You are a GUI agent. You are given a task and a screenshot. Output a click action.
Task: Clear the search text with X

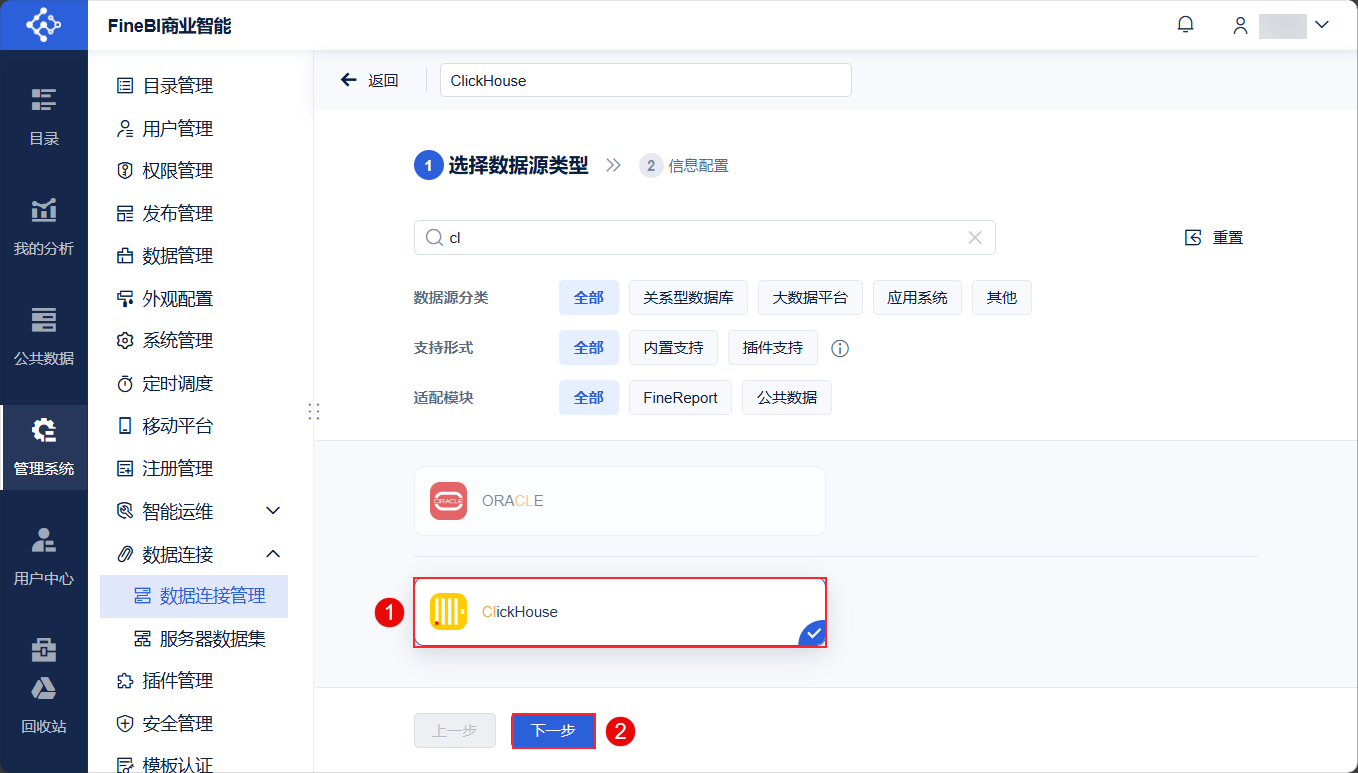click(975, 238)
